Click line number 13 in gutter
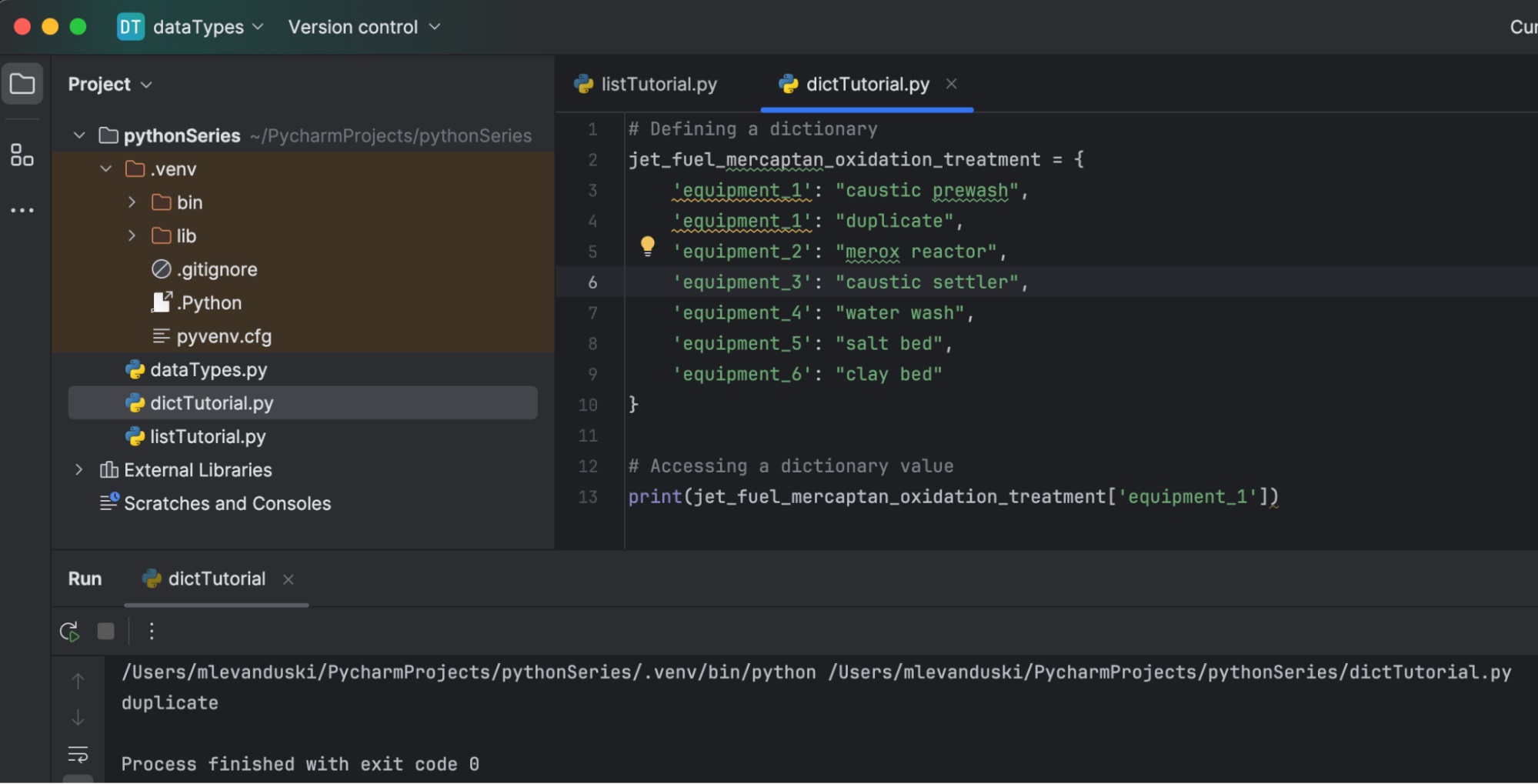The width and height of the screenshot is (1538, 784). point(588,497)
